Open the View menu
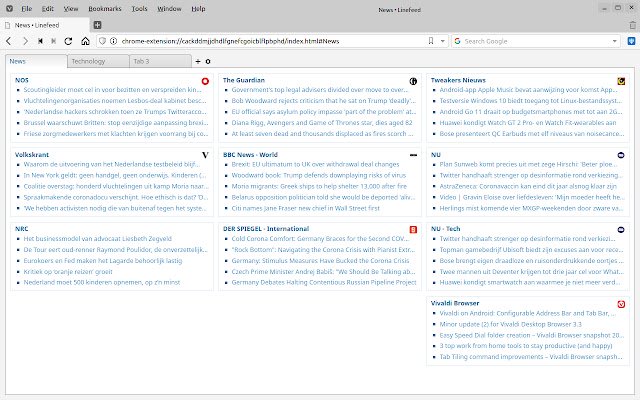 tap(71, 9)
